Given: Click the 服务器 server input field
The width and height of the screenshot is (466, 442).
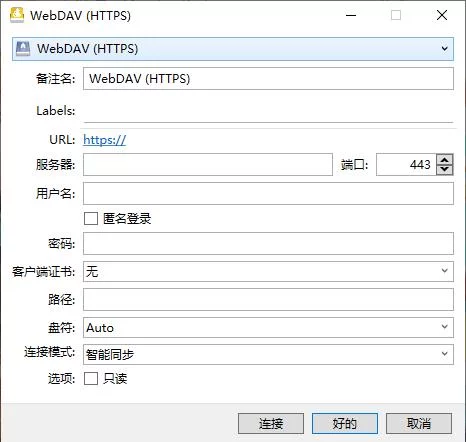Looking at the screenshot, I should coord(208,164).
